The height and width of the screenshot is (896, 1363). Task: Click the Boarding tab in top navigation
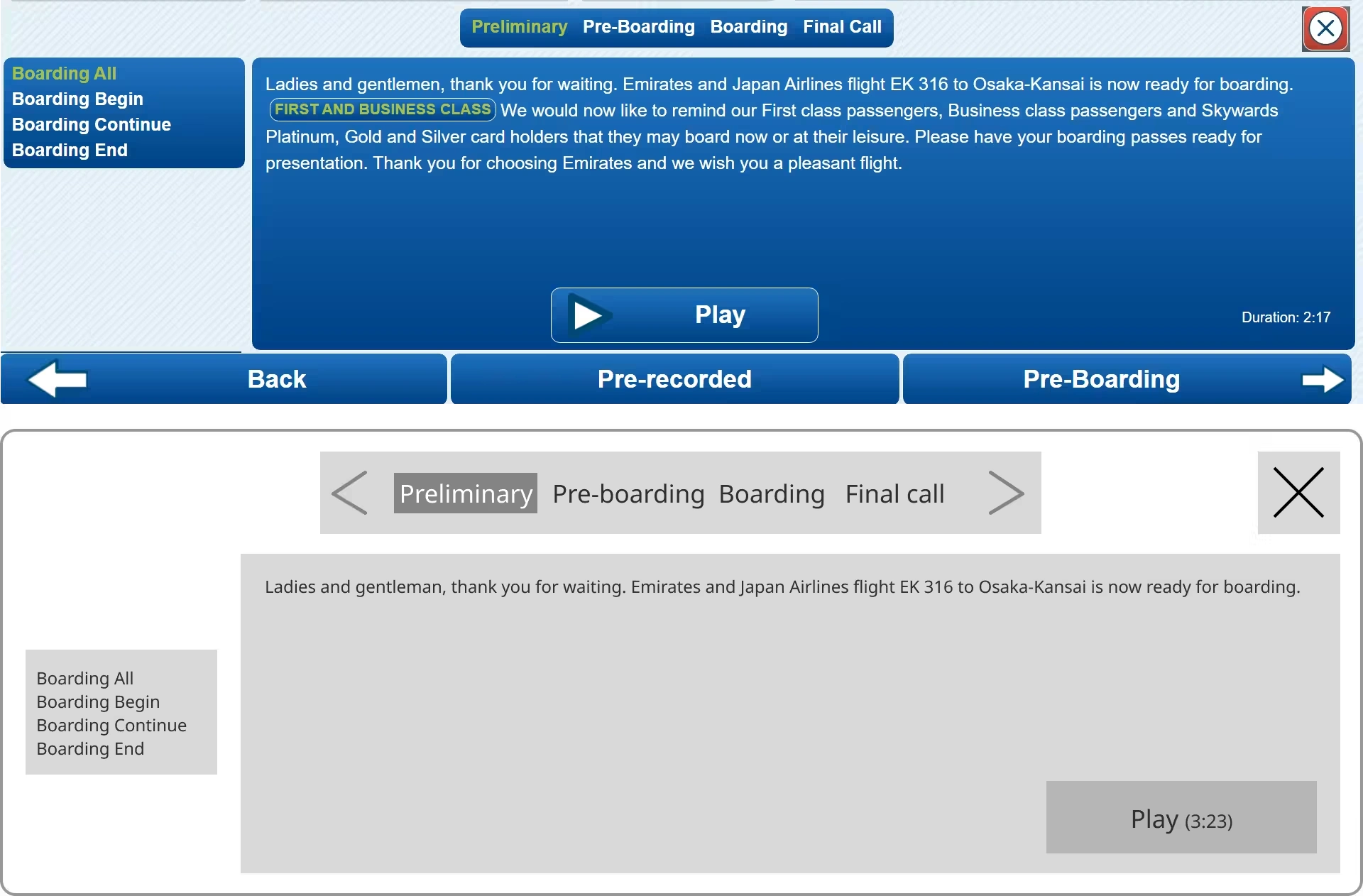(x=749, y=27)
